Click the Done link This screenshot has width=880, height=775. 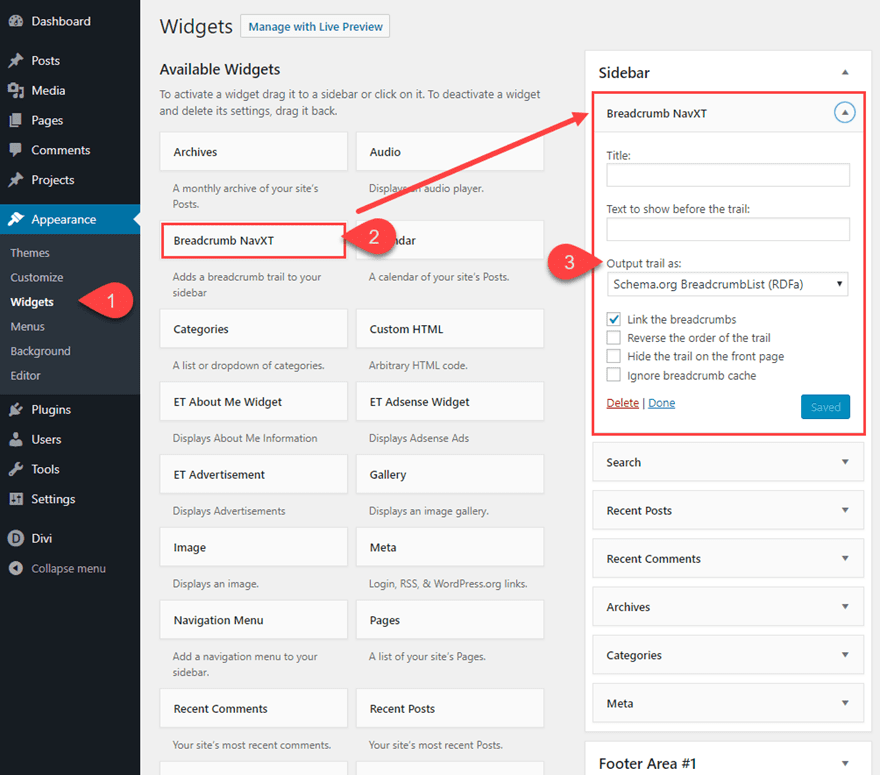pos(662,403)
